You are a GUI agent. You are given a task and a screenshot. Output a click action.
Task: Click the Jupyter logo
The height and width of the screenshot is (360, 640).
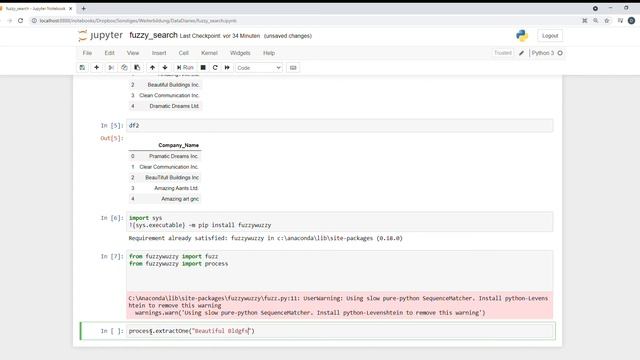(100, 36)
